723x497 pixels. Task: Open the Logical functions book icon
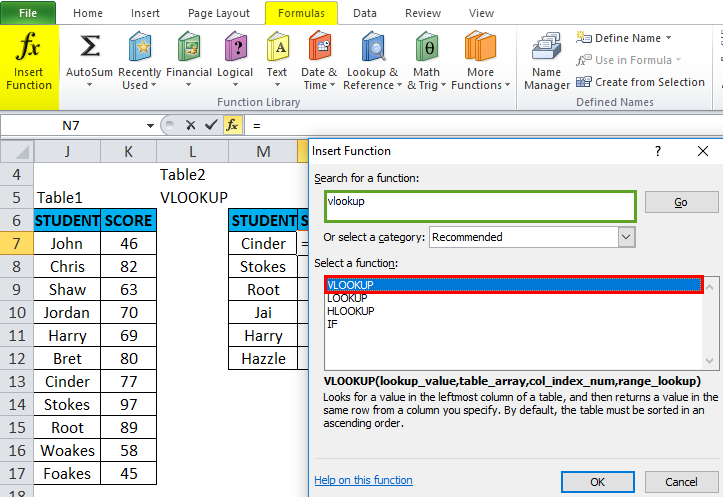(x=236, y=47)
